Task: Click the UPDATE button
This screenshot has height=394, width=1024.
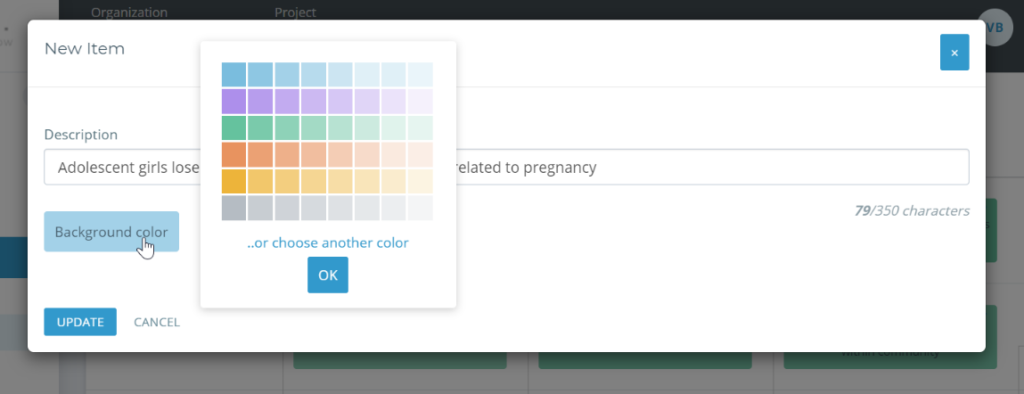Action: [x=80, y=322]
